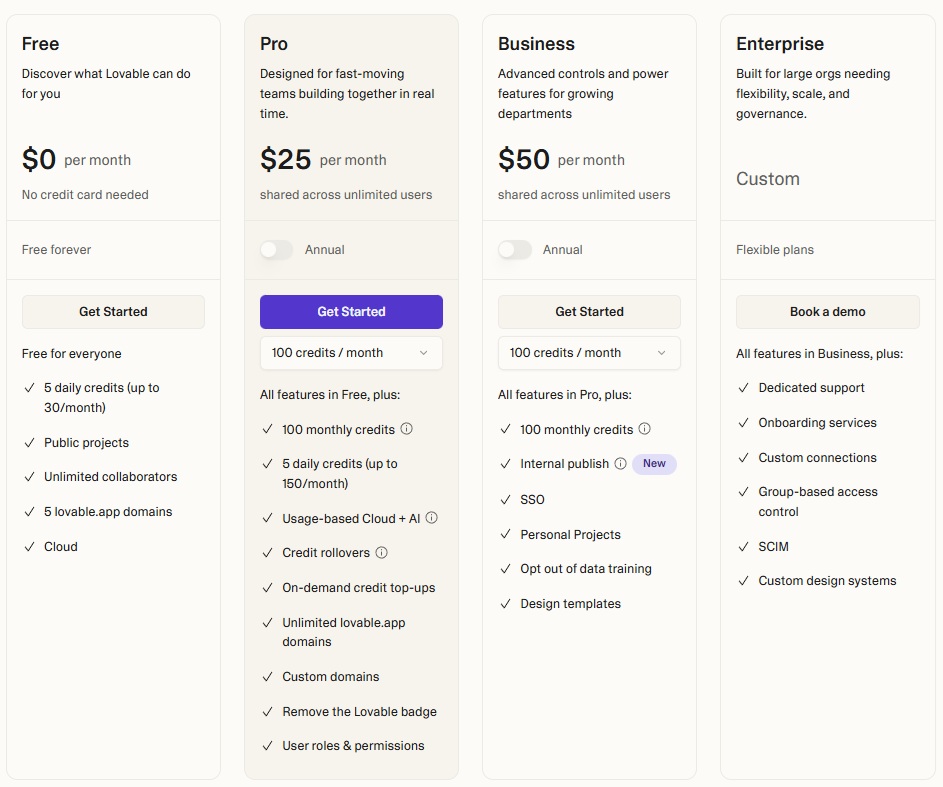This screenshot has width=943, height=787.
Task: Click Get Started on the Free plan
Action: click(113, 311)
